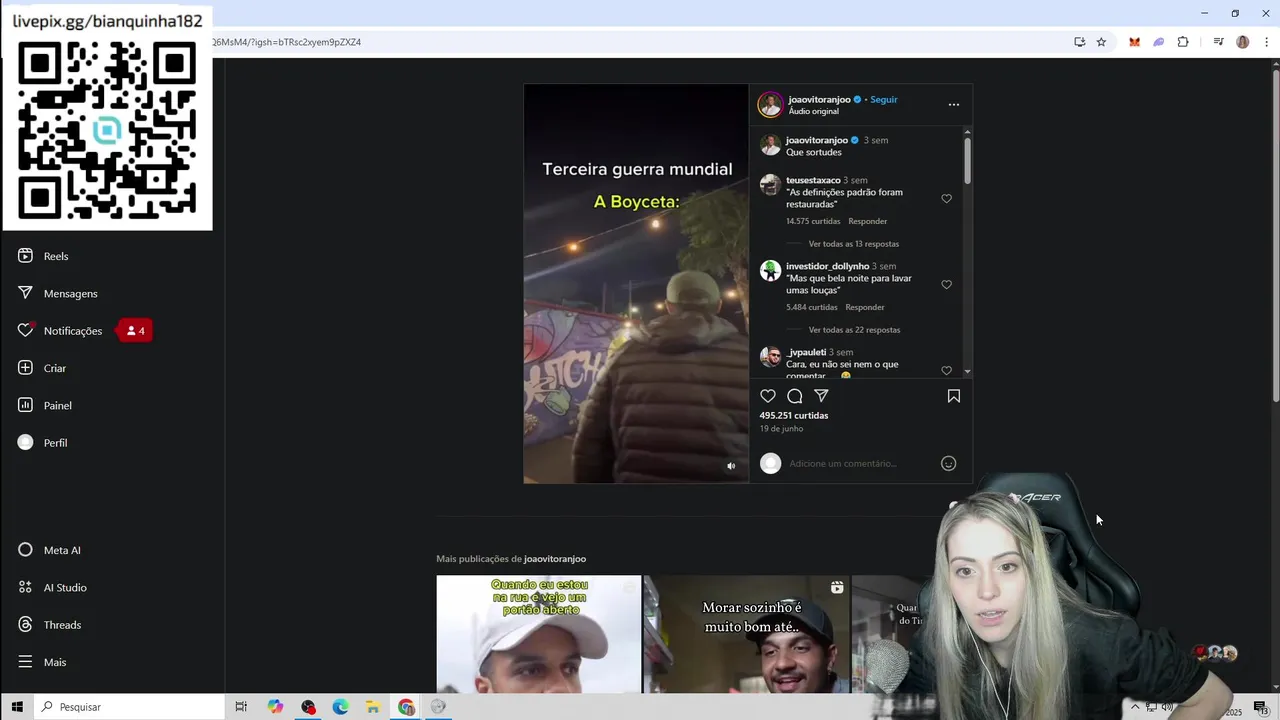
Task: Expand the Mais hamburger menu
Action: 26,662
